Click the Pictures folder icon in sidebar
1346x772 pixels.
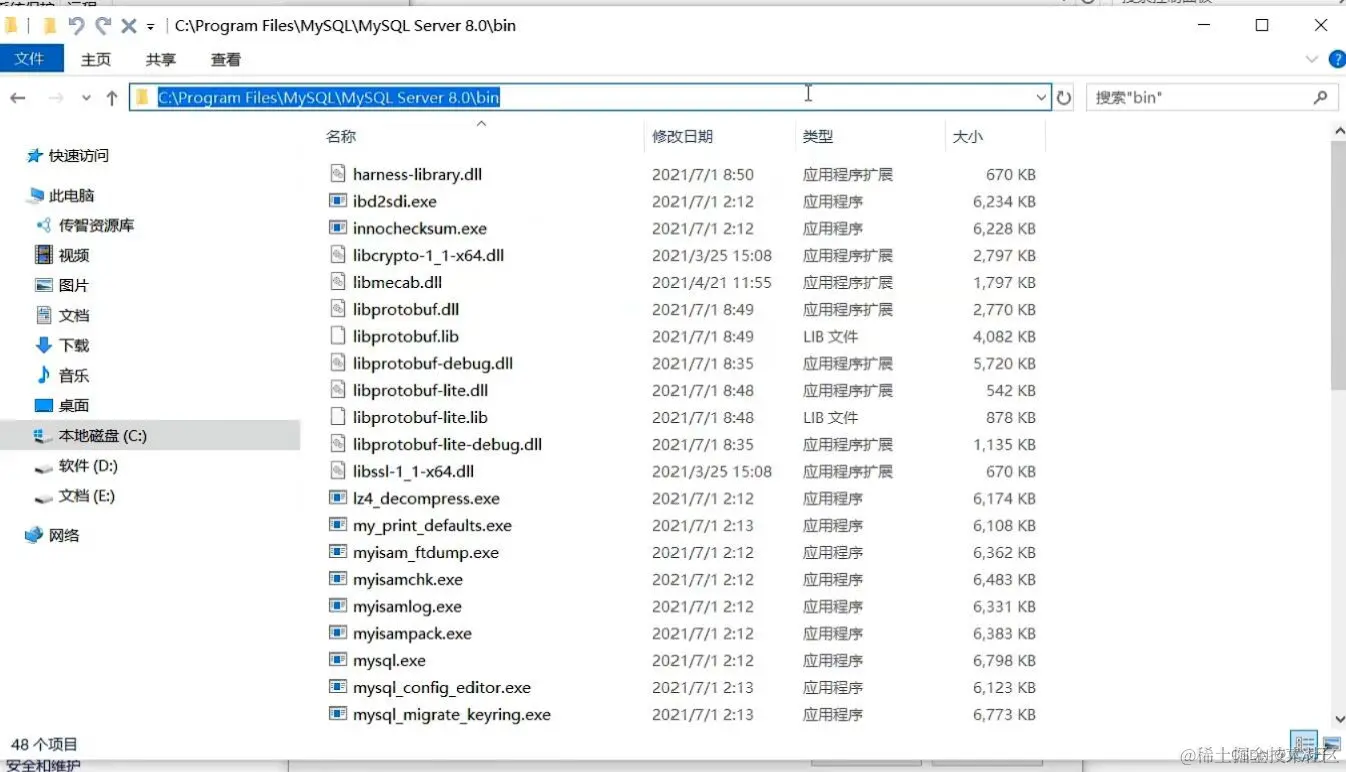coord(43,285)
